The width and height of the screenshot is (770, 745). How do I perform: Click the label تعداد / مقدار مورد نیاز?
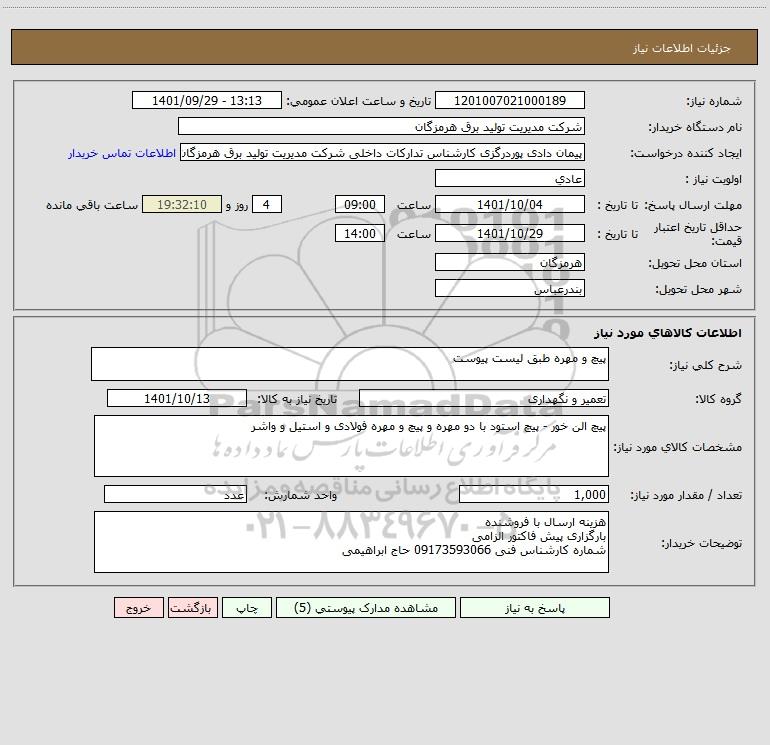click(686, 495)
